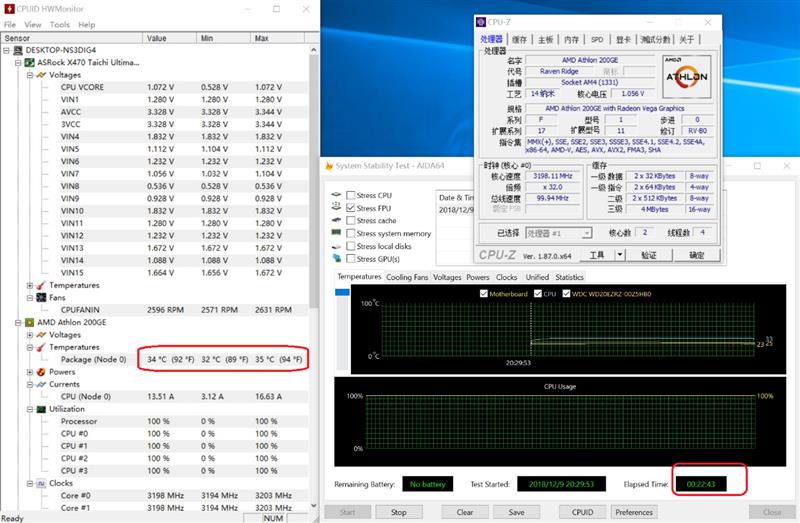Collapse the AMD Athlon 200GE node
The width and height of the screenshot is (800, 523).
tap(18, 322)
